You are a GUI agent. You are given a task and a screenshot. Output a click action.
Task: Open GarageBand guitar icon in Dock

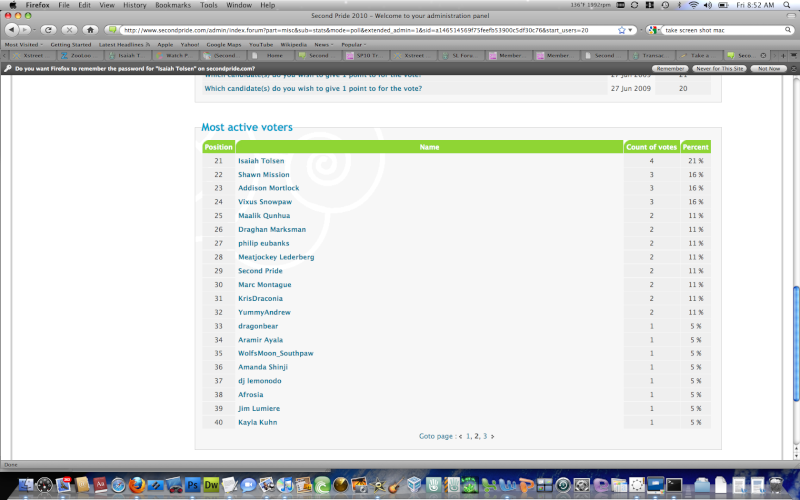tap(396, 485)
